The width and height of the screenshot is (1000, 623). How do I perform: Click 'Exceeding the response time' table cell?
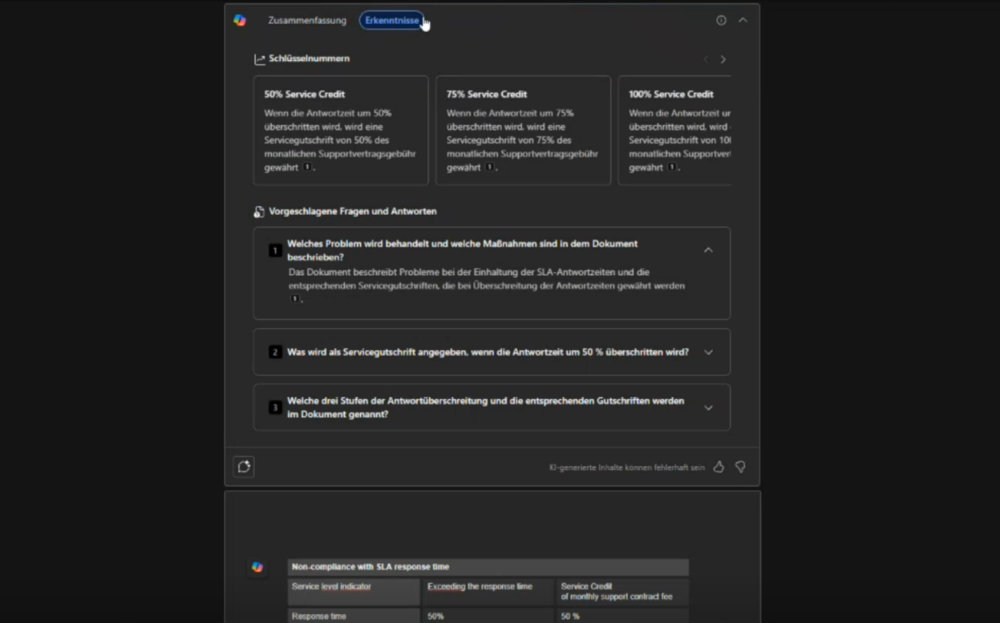coord(487,592)
